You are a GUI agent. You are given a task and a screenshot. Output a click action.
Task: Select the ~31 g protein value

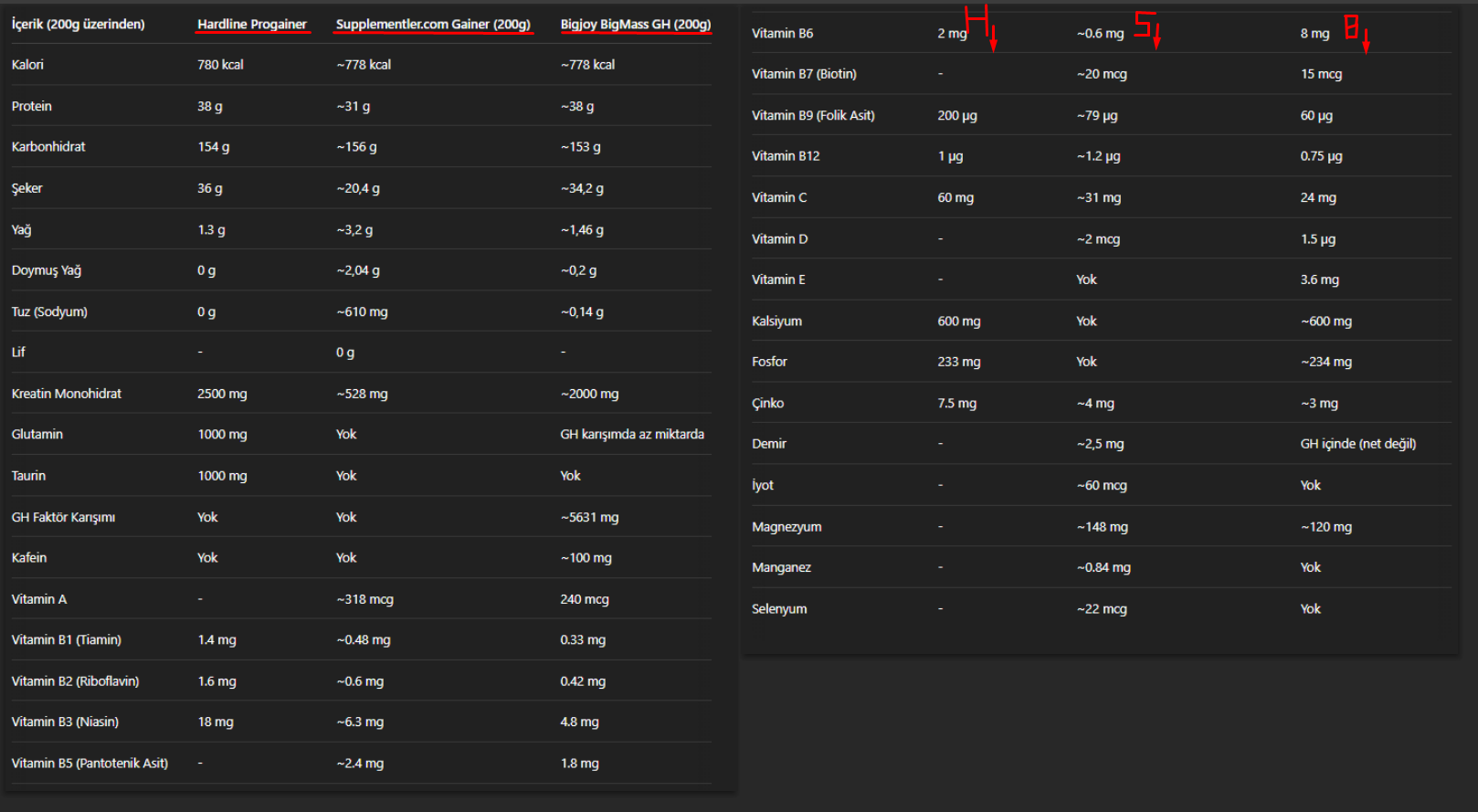[x=354, y=107]
